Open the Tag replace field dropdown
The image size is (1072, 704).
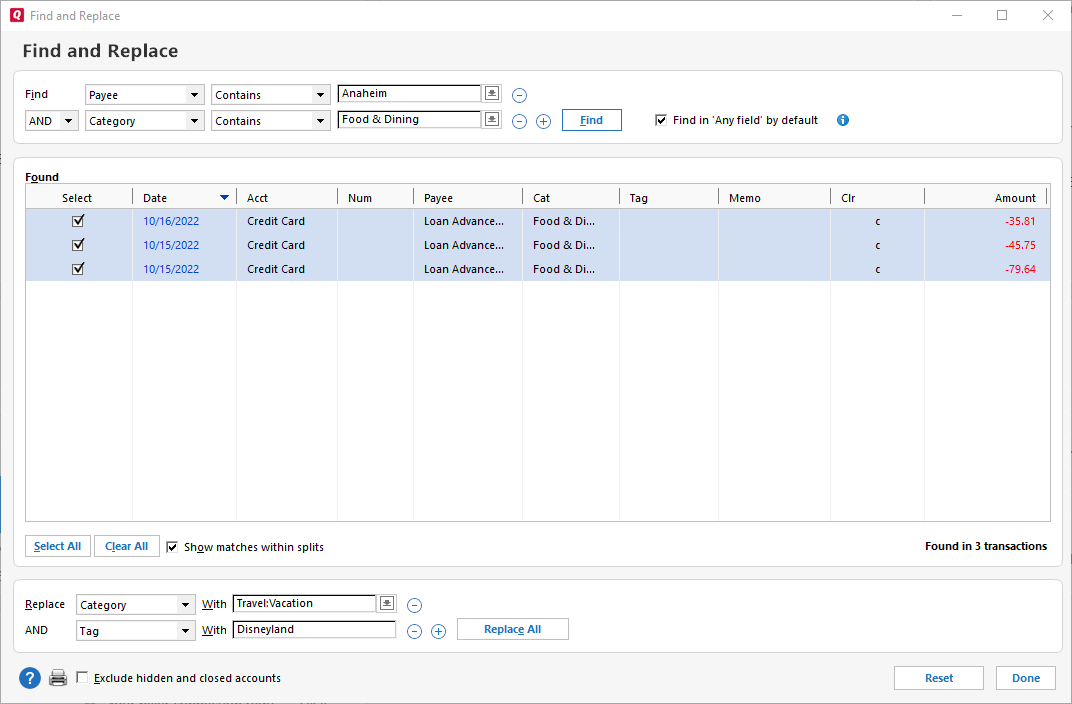pos(185,631)
